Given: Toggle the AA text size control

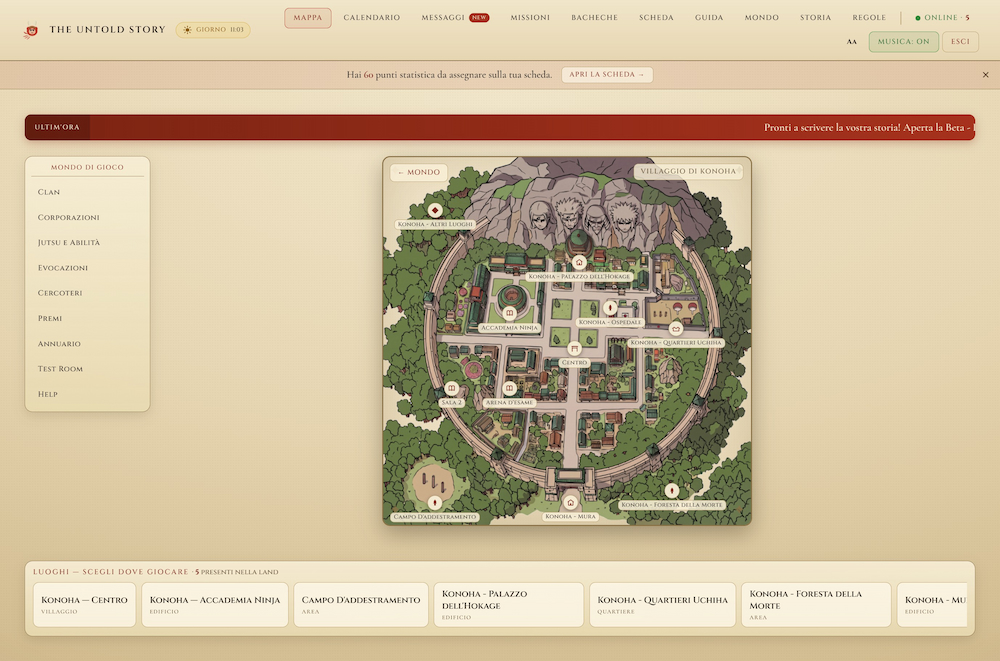Looking at the screenshot, I should (x=851, y=42).
